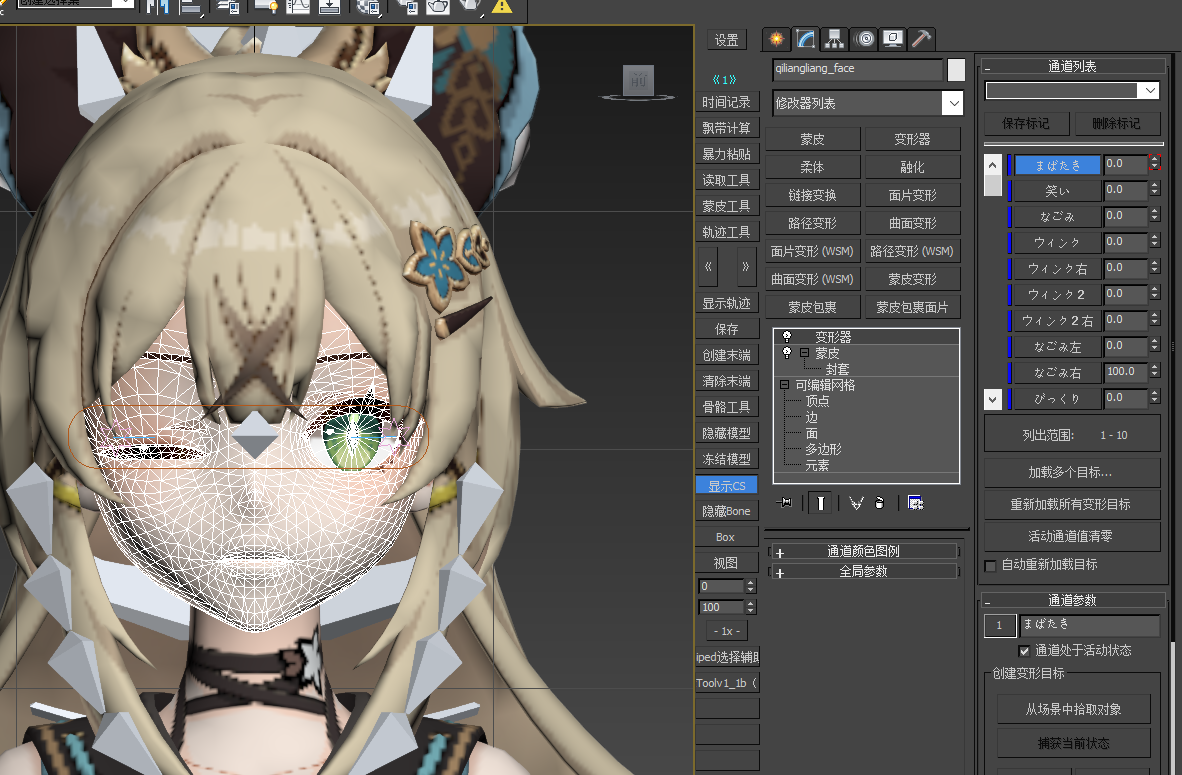
Task: Open the Hierarchy command panel tab
Action: pos(834,39)
